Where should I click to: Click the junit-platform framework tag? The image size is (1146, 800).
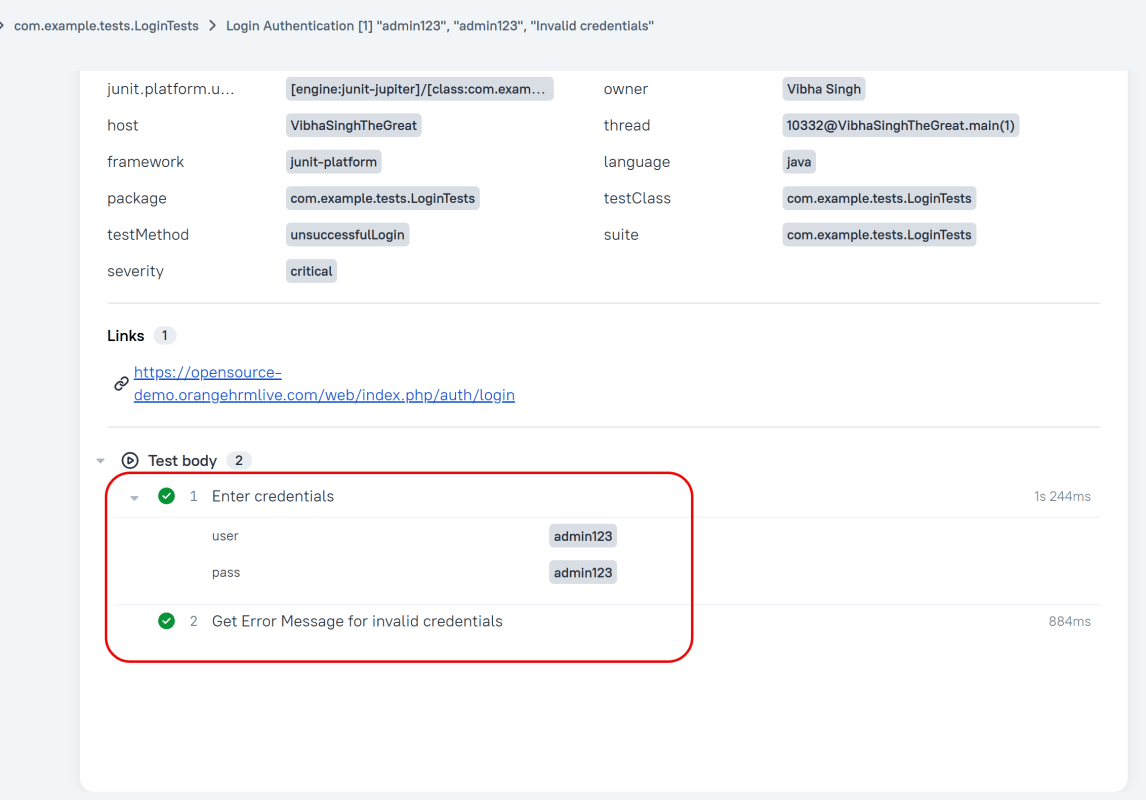click(333, 162)
